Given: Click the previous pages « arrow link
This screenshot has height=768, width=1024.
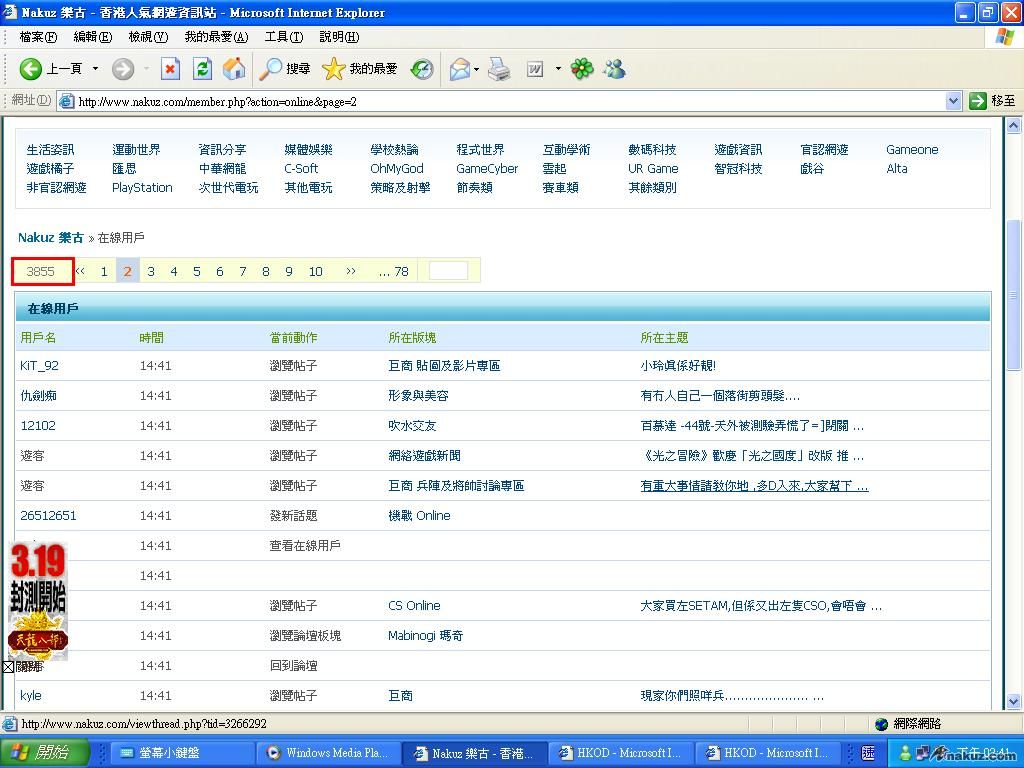Looking at the screenshot, I should tap(80, 272).
